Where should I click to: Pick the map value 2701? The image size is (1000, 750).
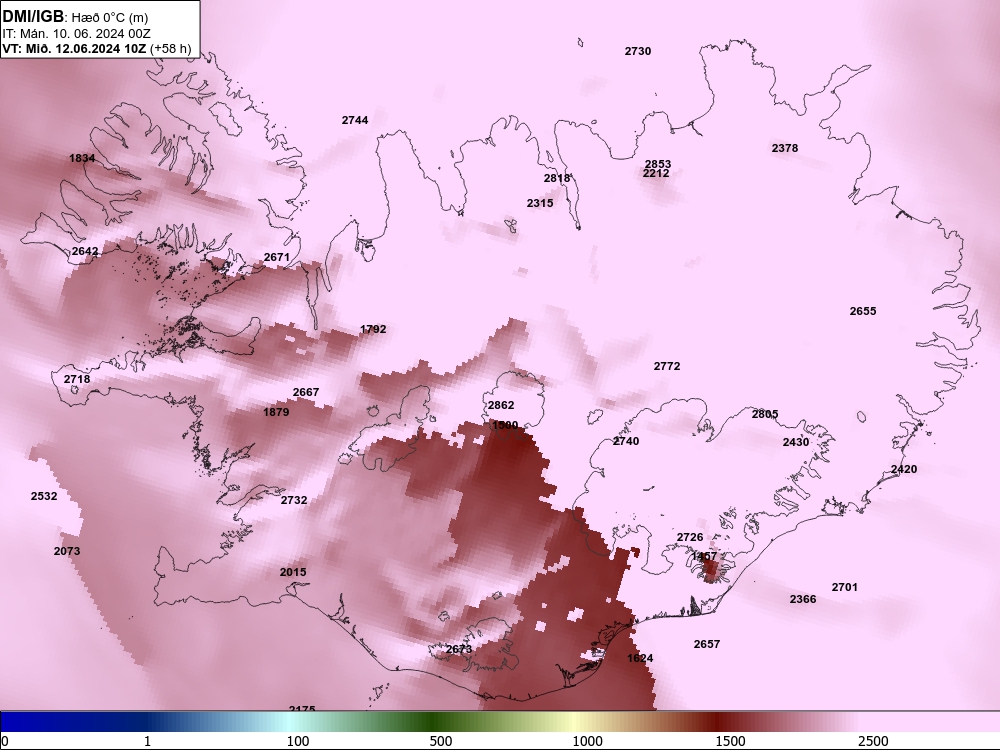[x=844, y=587]
